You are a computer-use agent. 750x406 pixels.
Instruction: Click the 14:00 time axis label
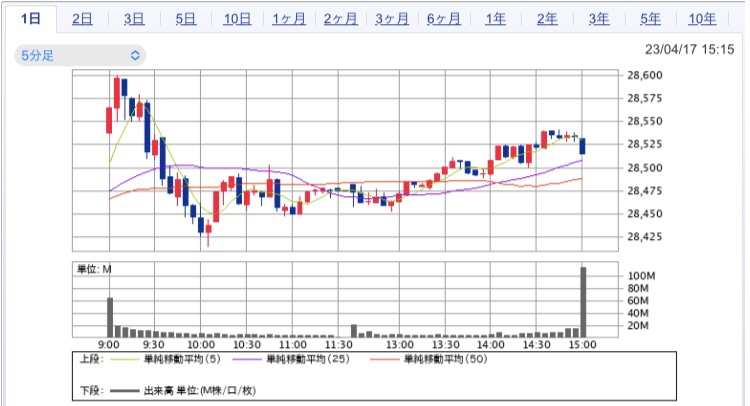491,345
